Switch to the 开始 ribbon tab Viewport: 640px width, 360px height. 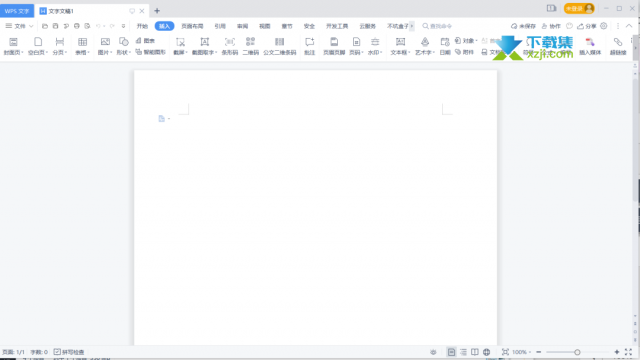[142, 26]
